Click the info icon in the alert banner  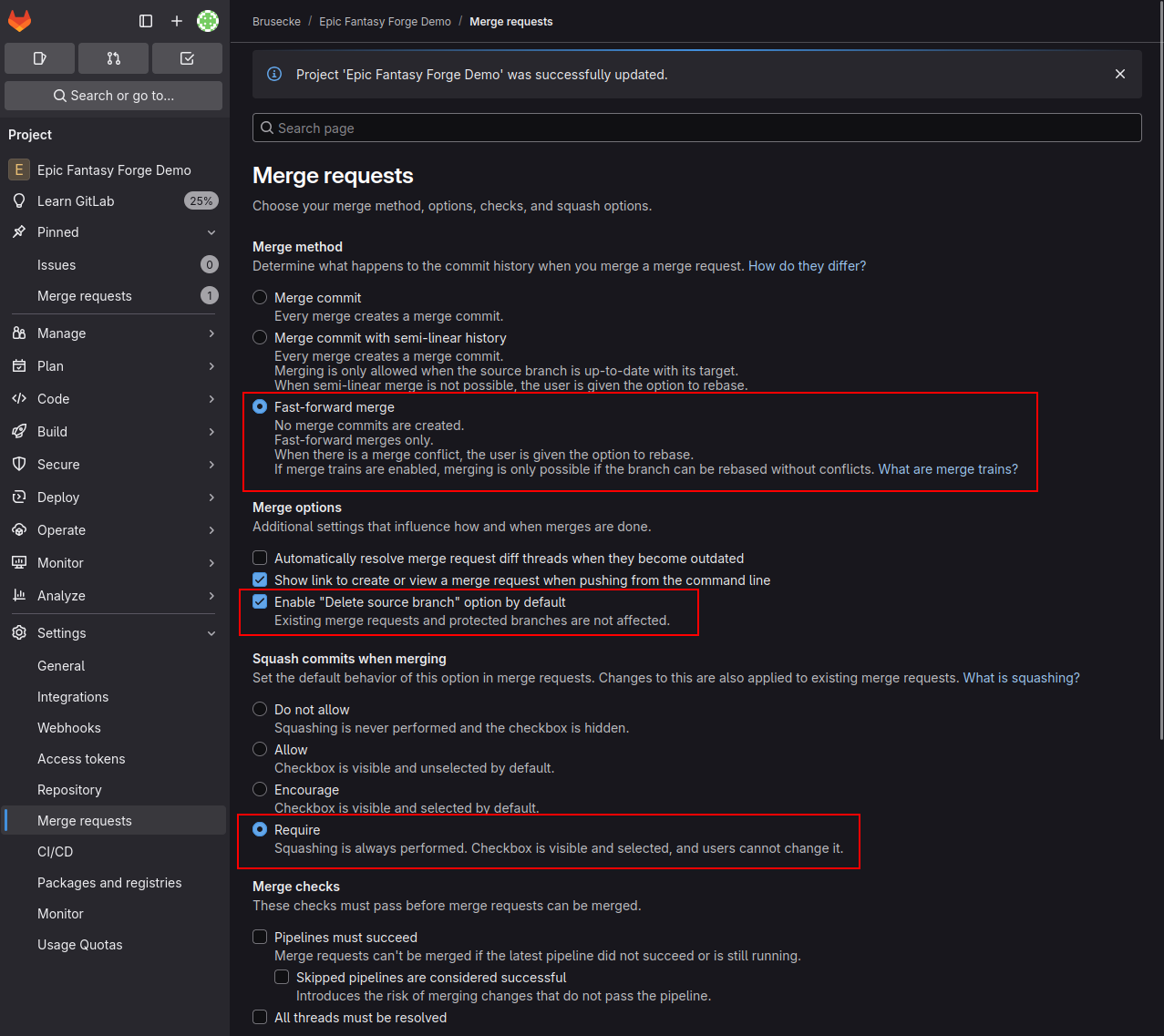click(x=273, y=74)
